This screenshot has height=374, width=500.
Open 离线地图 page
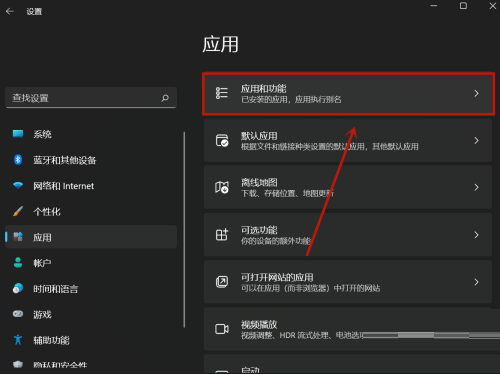348,187
